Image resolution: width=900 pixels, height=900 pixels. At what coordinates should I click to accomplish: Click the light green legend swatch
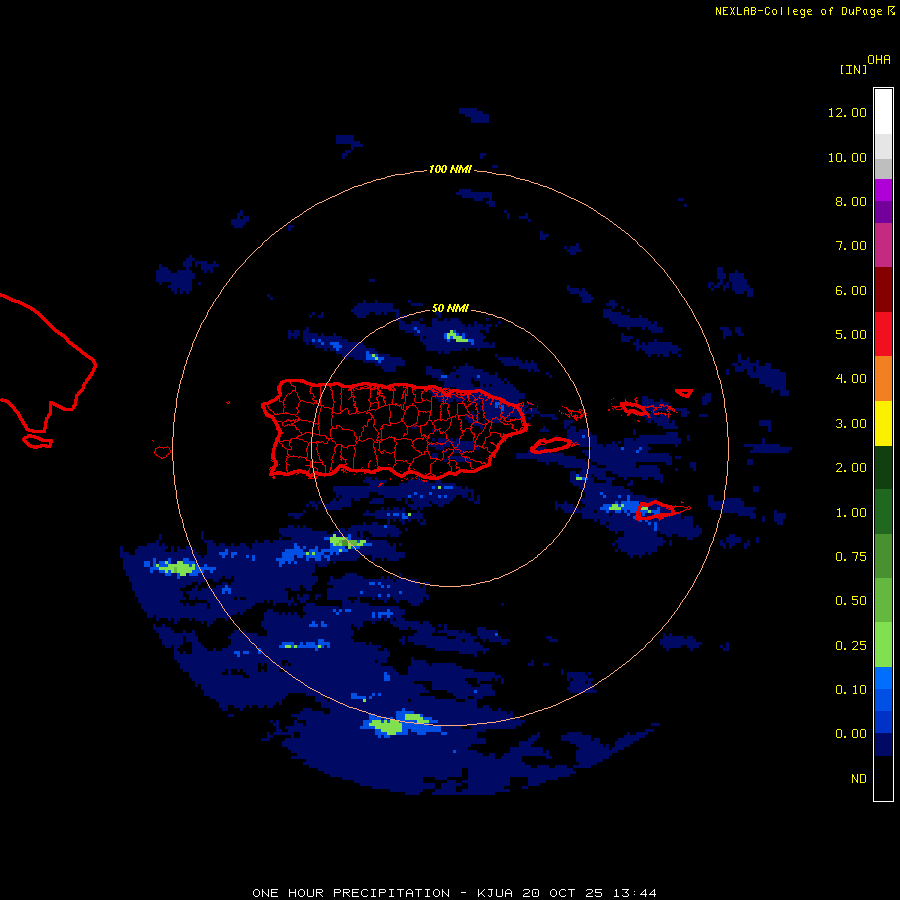click(883, 645)
